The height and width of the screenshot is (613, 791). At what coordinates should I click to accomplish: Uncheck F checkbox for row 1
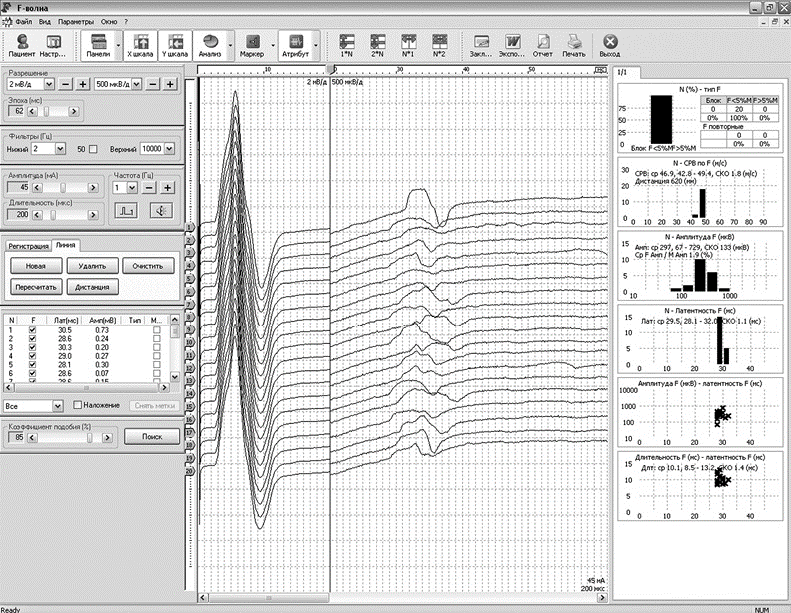click(x=33, y=330)
